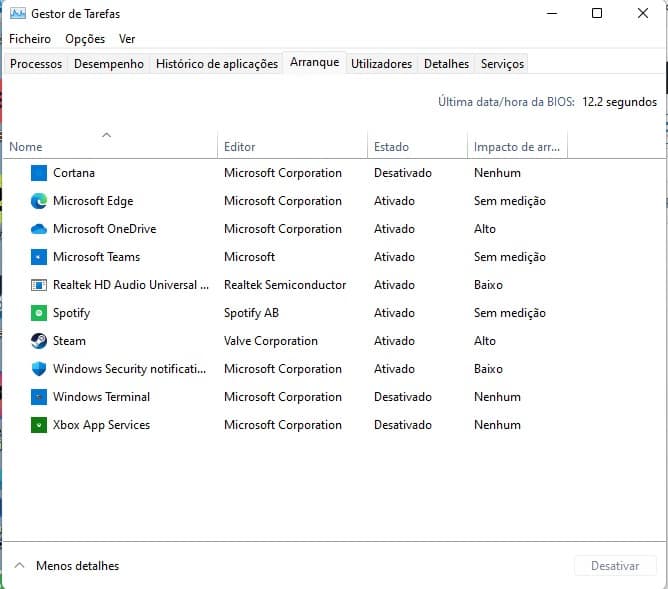Click Baixo impact in Realtek row
This screenshot has width=668, height=589.
(x=488, y=285)
